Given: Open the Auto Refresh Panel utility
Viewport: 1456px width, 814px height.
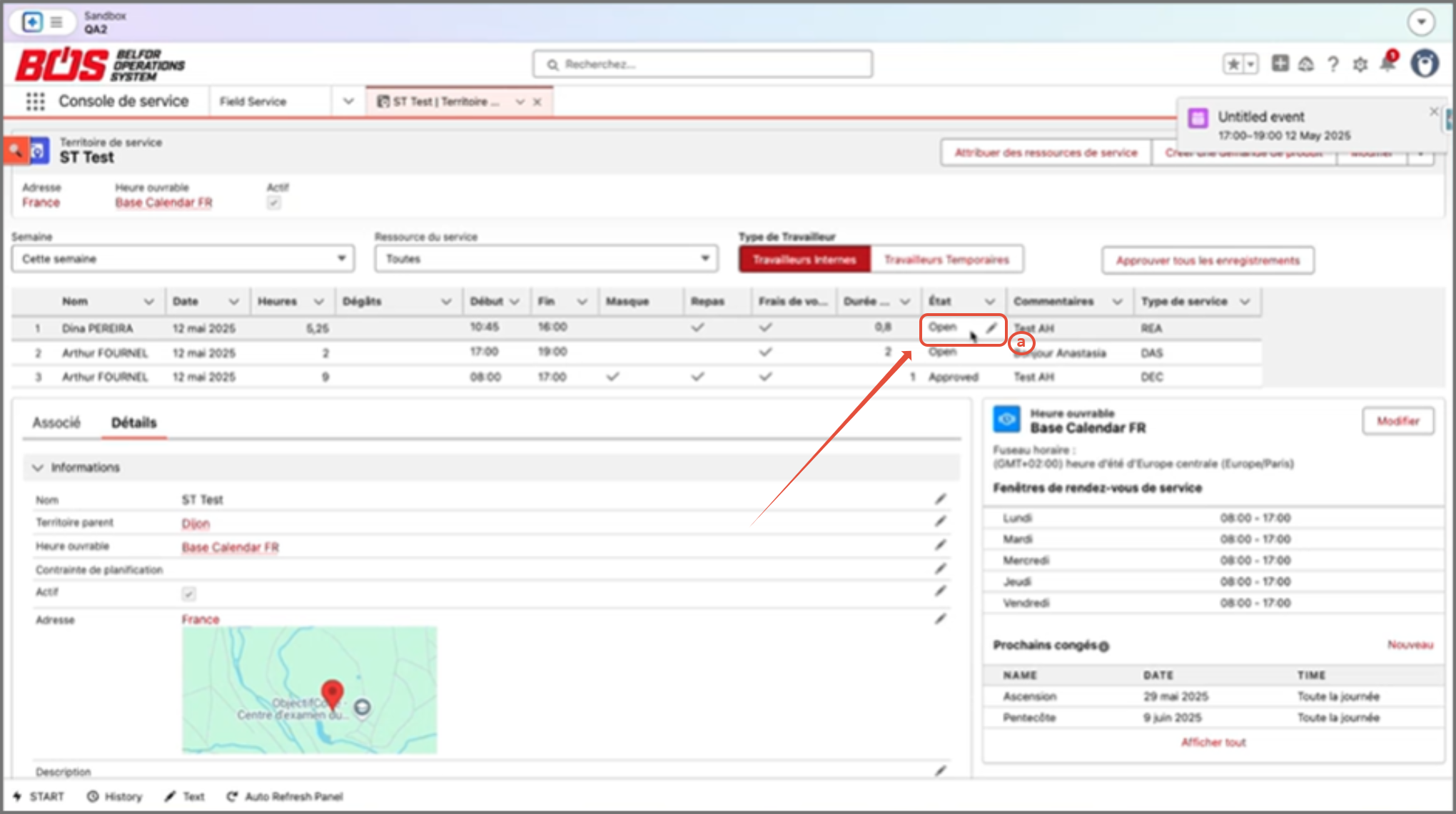Looking at the screenshot, I should click(x=285, y=796).
